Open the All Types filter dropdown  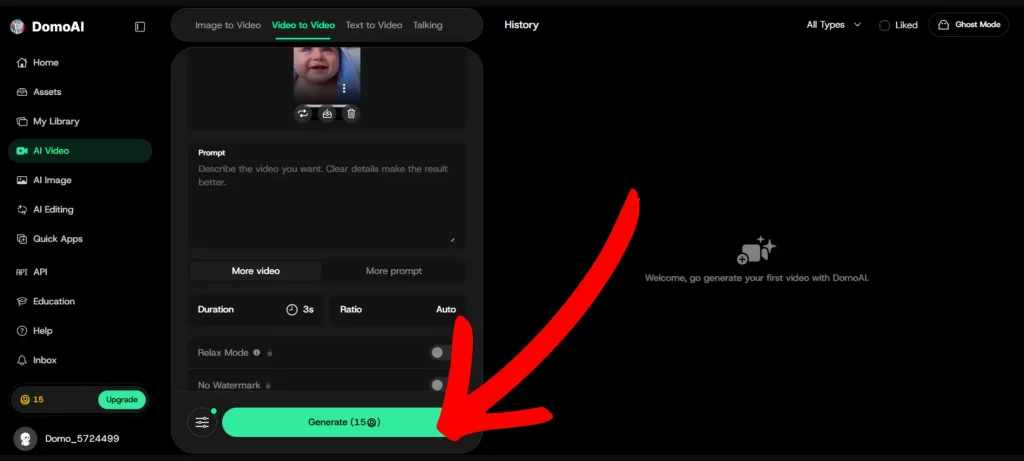tap(834, 25)
